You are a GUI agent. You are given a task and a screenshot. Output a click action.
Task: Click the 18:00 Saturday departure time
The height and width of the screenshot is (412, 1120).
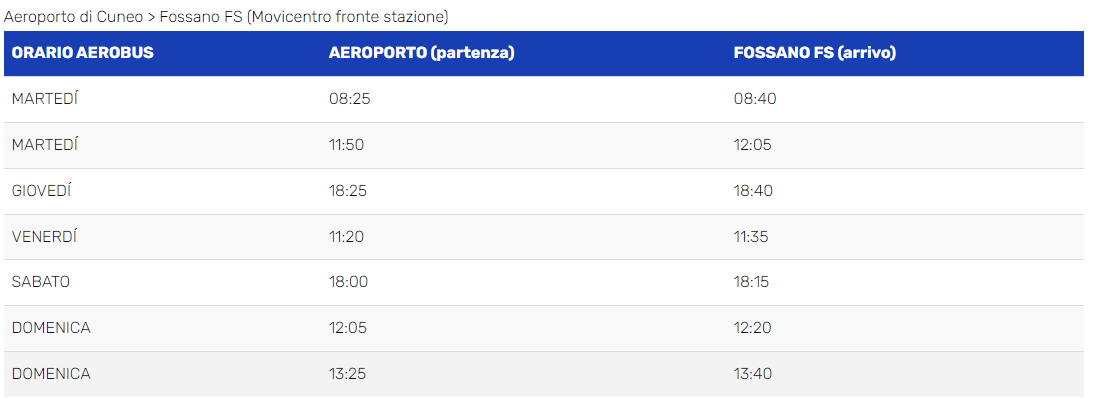click(349, 282)
